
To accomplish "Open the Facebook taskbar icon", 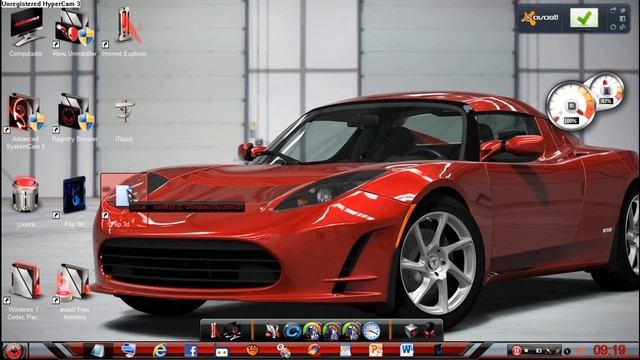I will pos(191,350).
